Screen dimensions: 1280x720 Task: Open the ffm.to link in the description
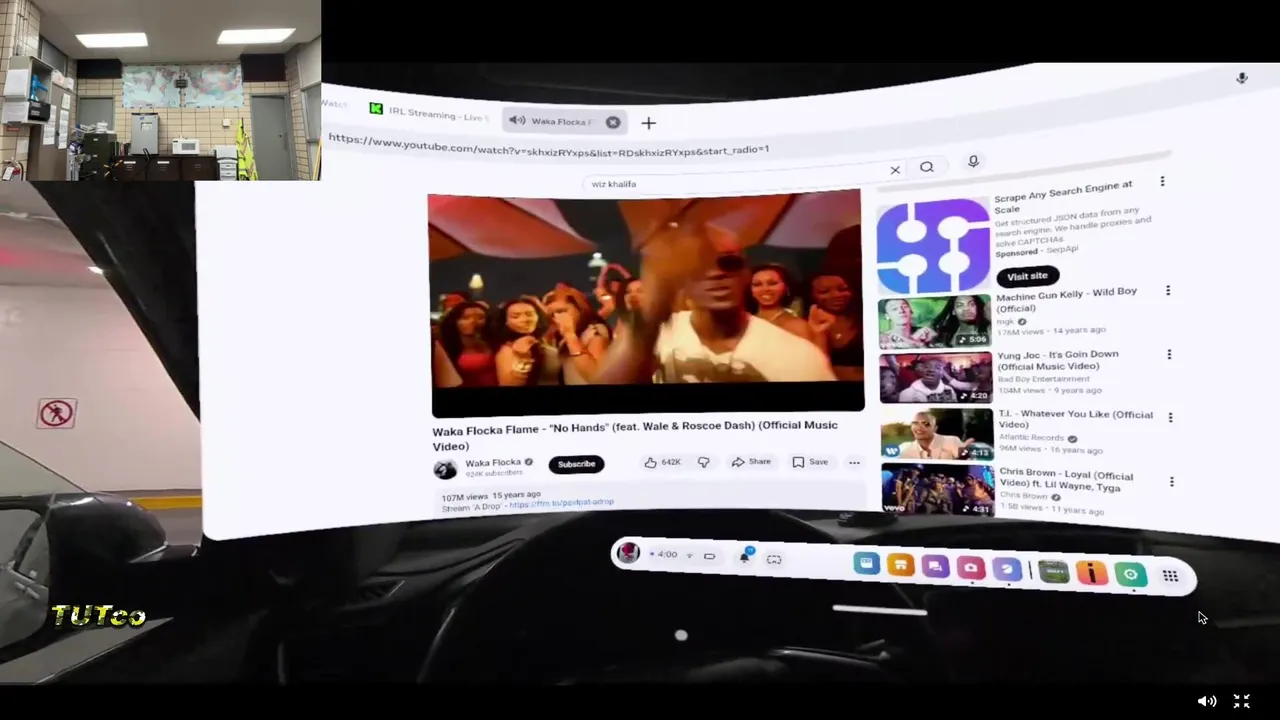point(561,503)
